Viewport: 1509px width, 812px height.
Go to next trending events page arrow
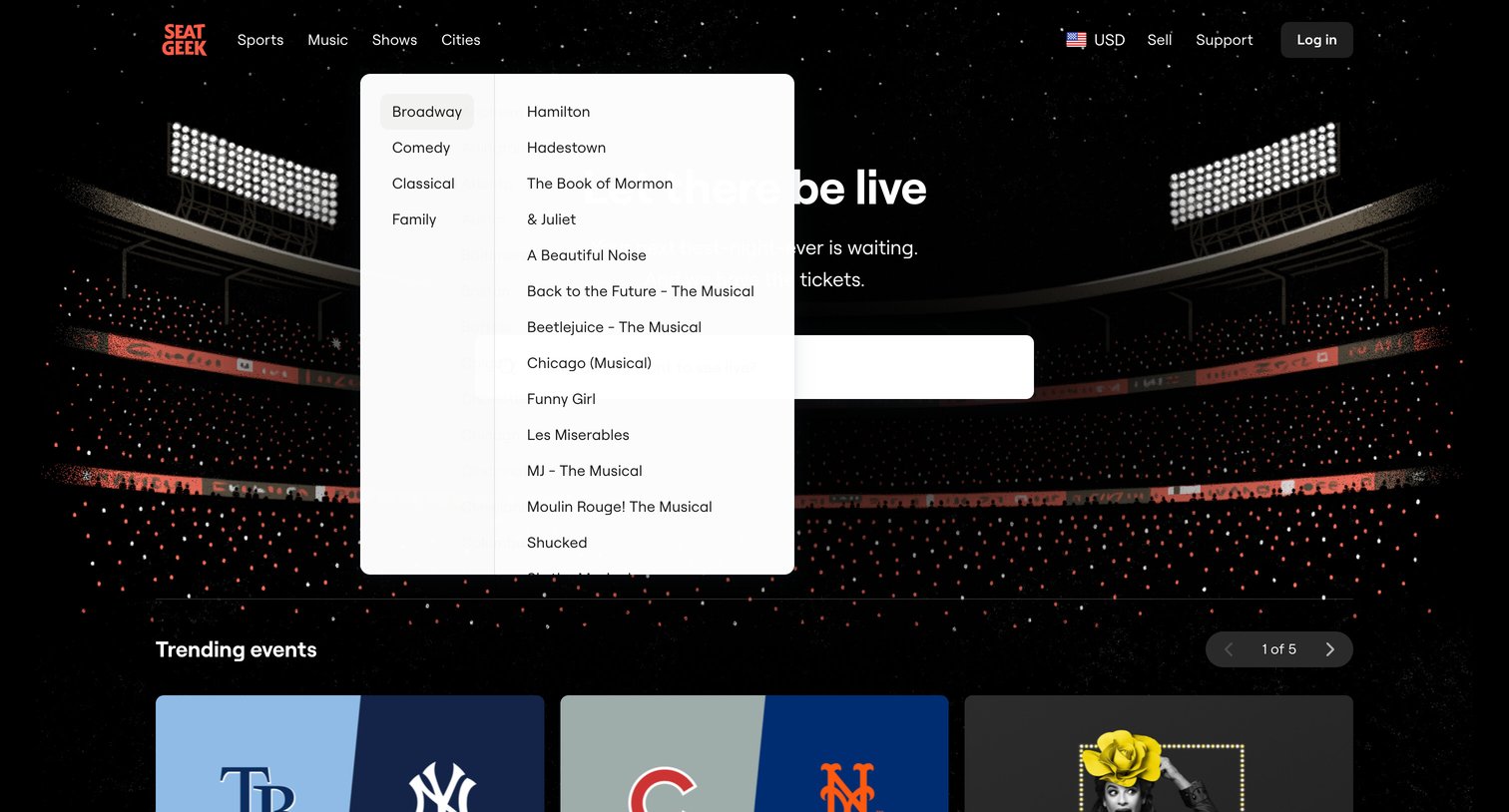[1329, 649]
